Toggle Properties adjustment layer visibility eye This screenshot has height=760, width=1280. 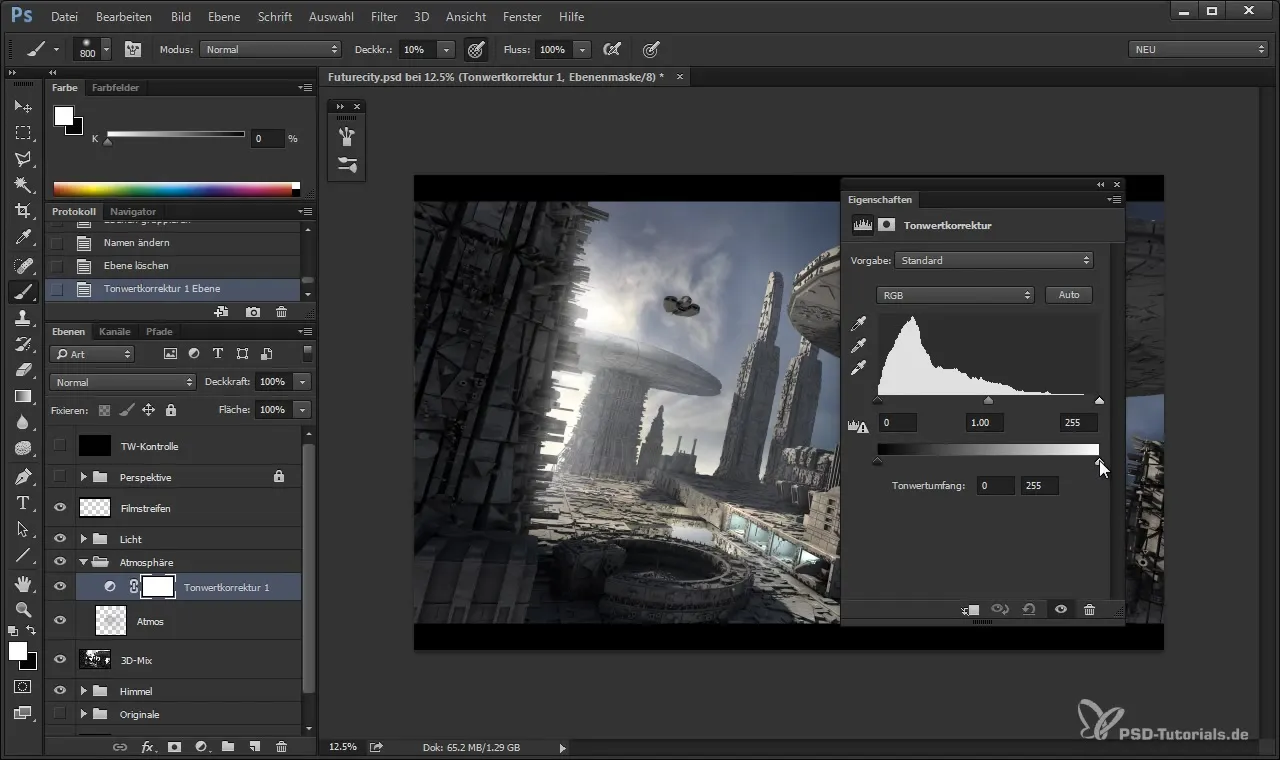tap(1060, 610)
